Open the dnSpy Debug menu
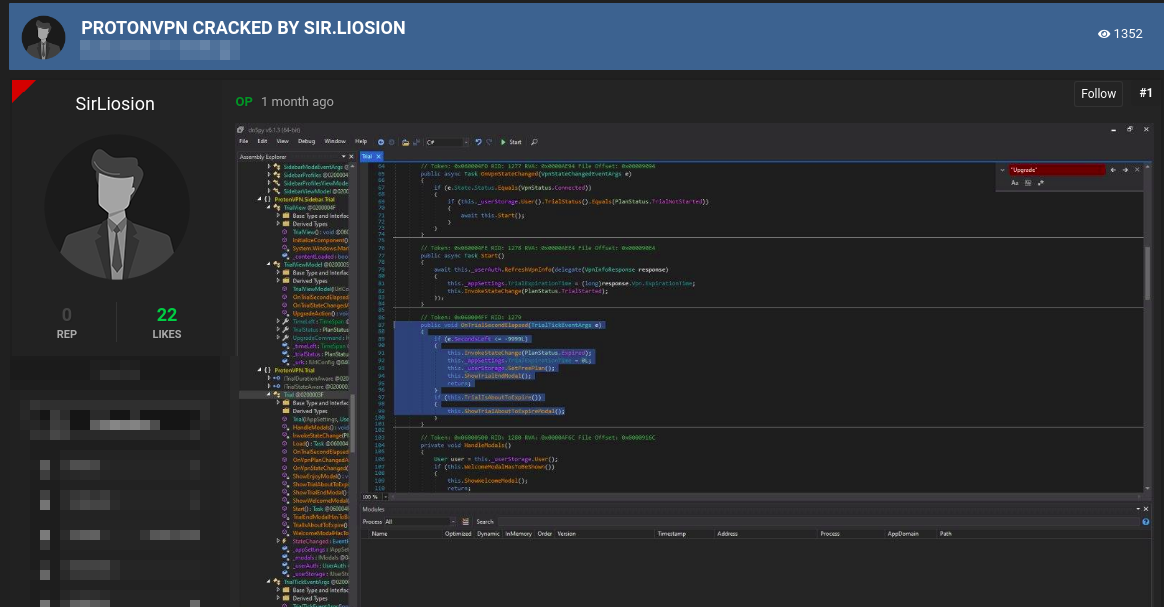Viewport: 1164px width, 607px height. pyautogui.click(x=307, y=142)
